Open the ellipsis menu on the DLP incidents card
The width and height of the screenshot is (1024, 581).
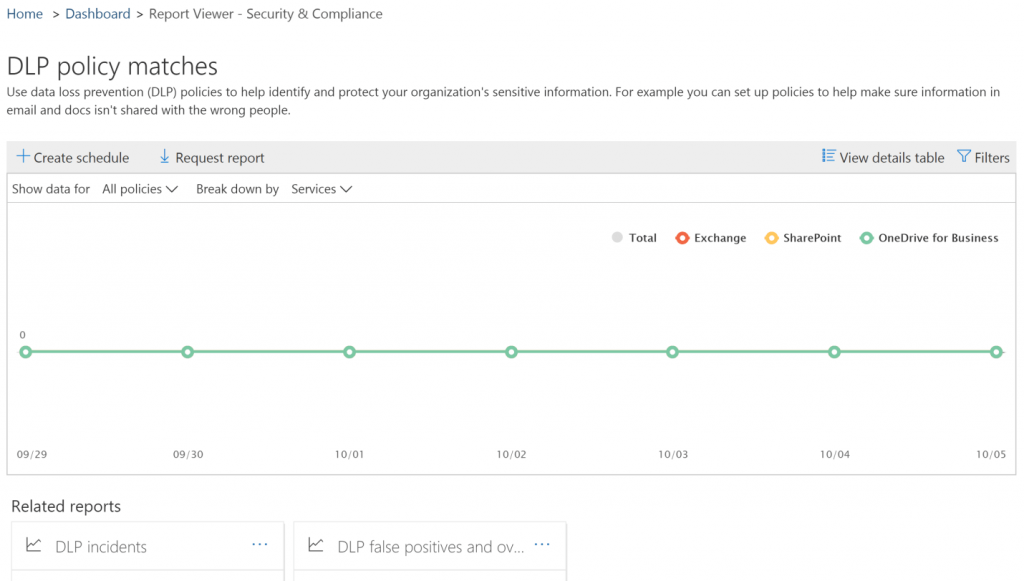click(260, 543)
